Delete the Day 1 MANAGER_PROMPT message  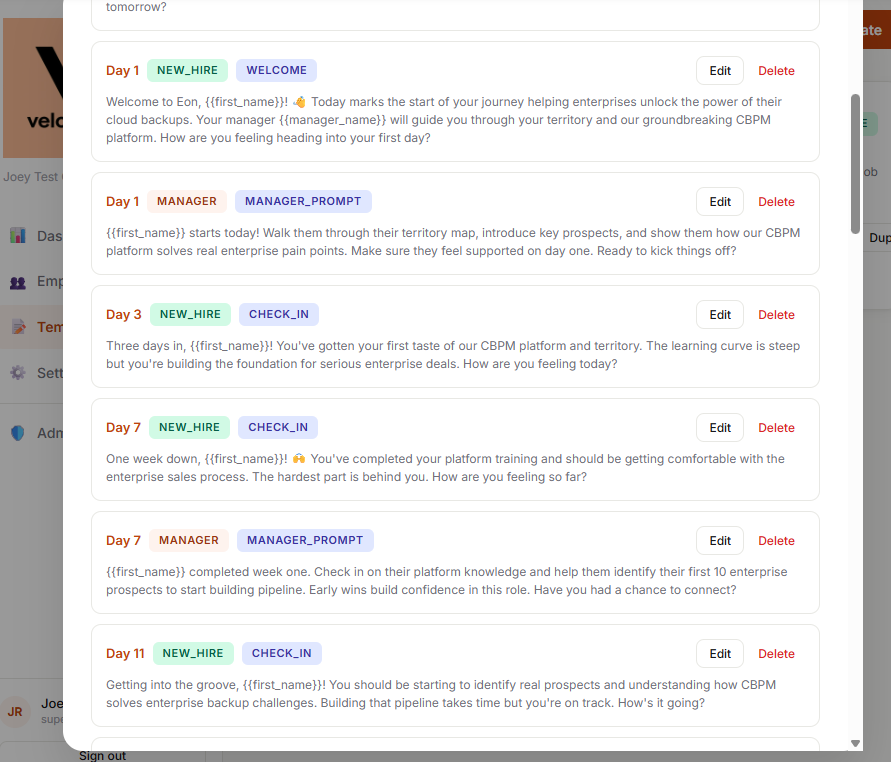[776, 201]
